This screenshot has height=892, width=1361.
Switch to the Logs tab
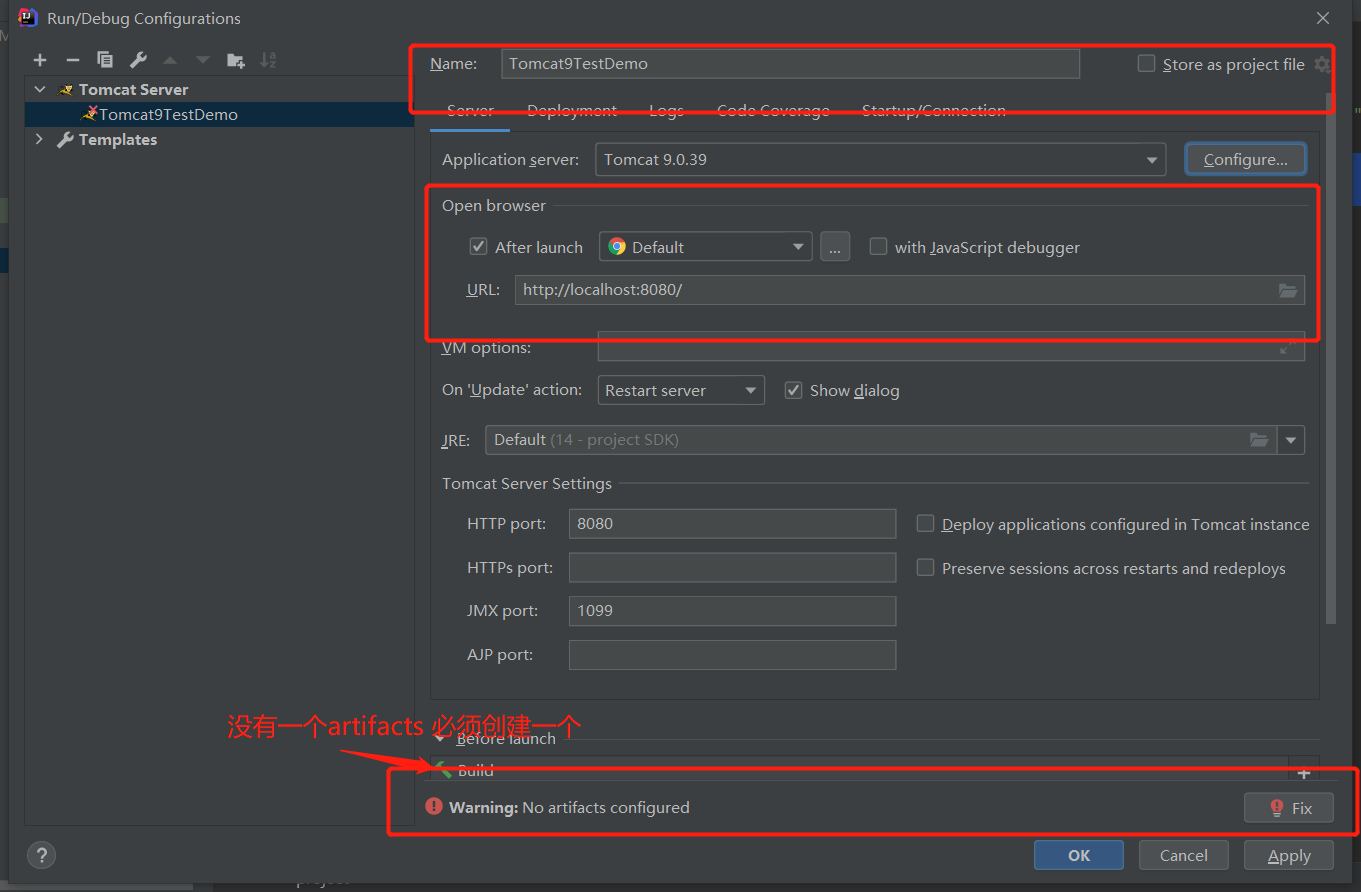click(x=666, y=110)
